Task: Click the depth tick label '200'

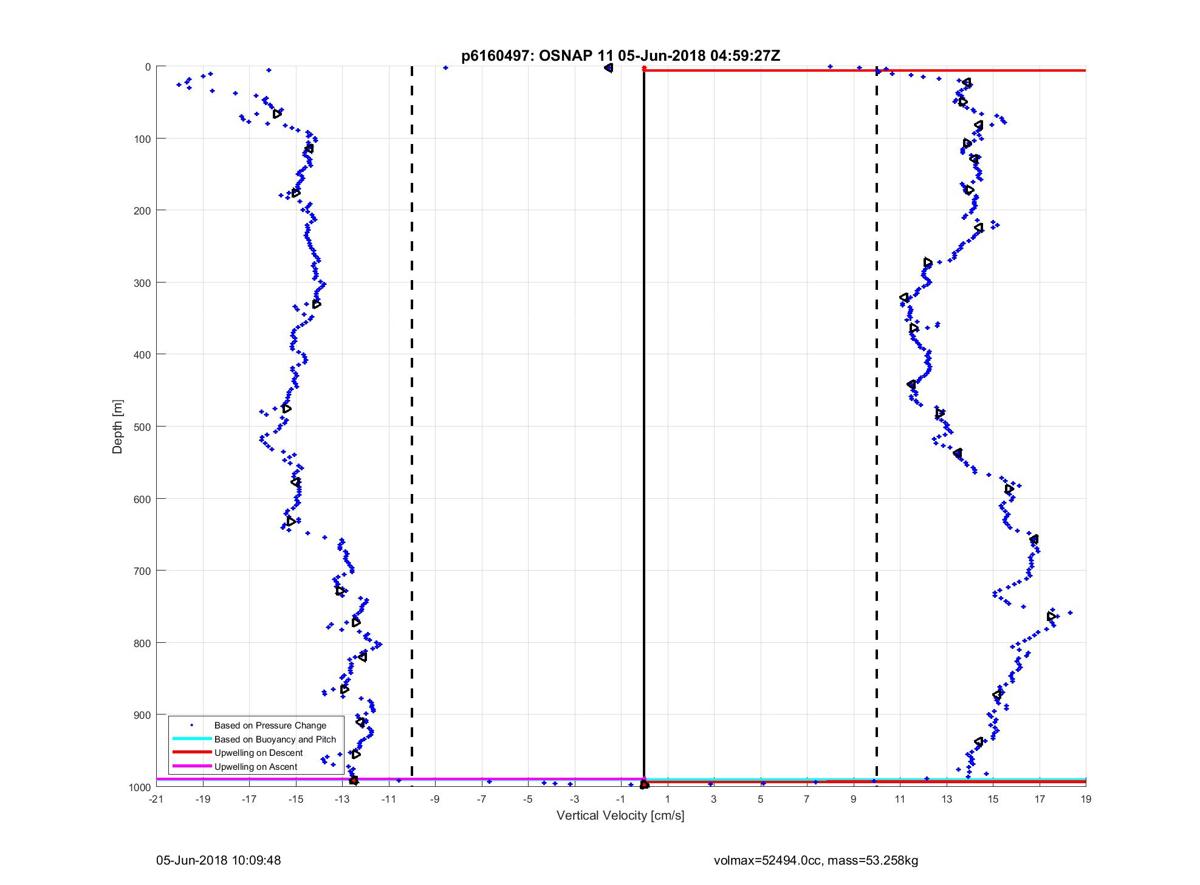Action: [141, 210]
